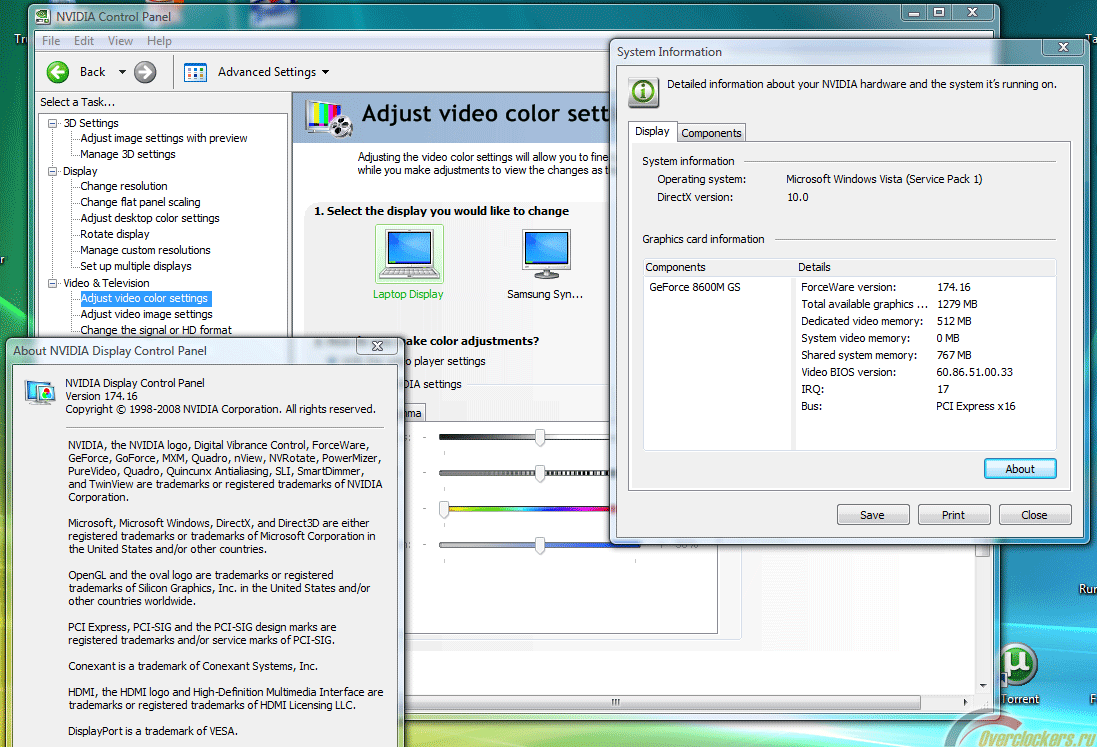Collapse the Display tree node
The height and width of the screenshot is (747, 1097).
[52, 171]
